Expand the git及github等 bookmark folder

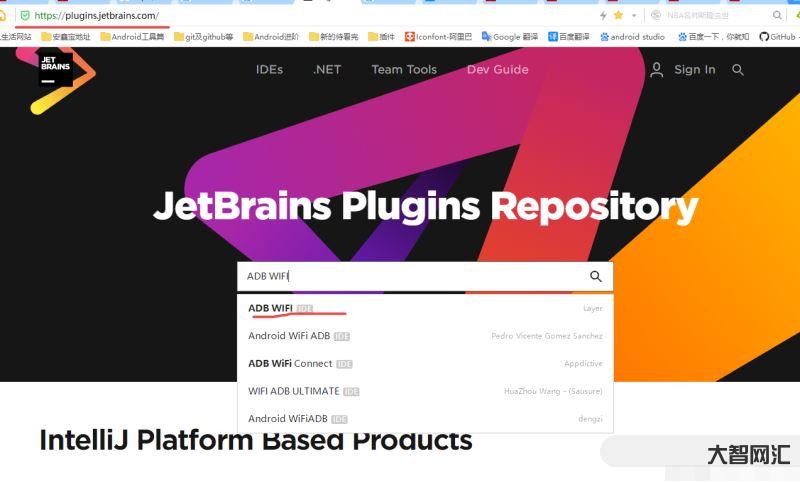(x=203, y=37)
